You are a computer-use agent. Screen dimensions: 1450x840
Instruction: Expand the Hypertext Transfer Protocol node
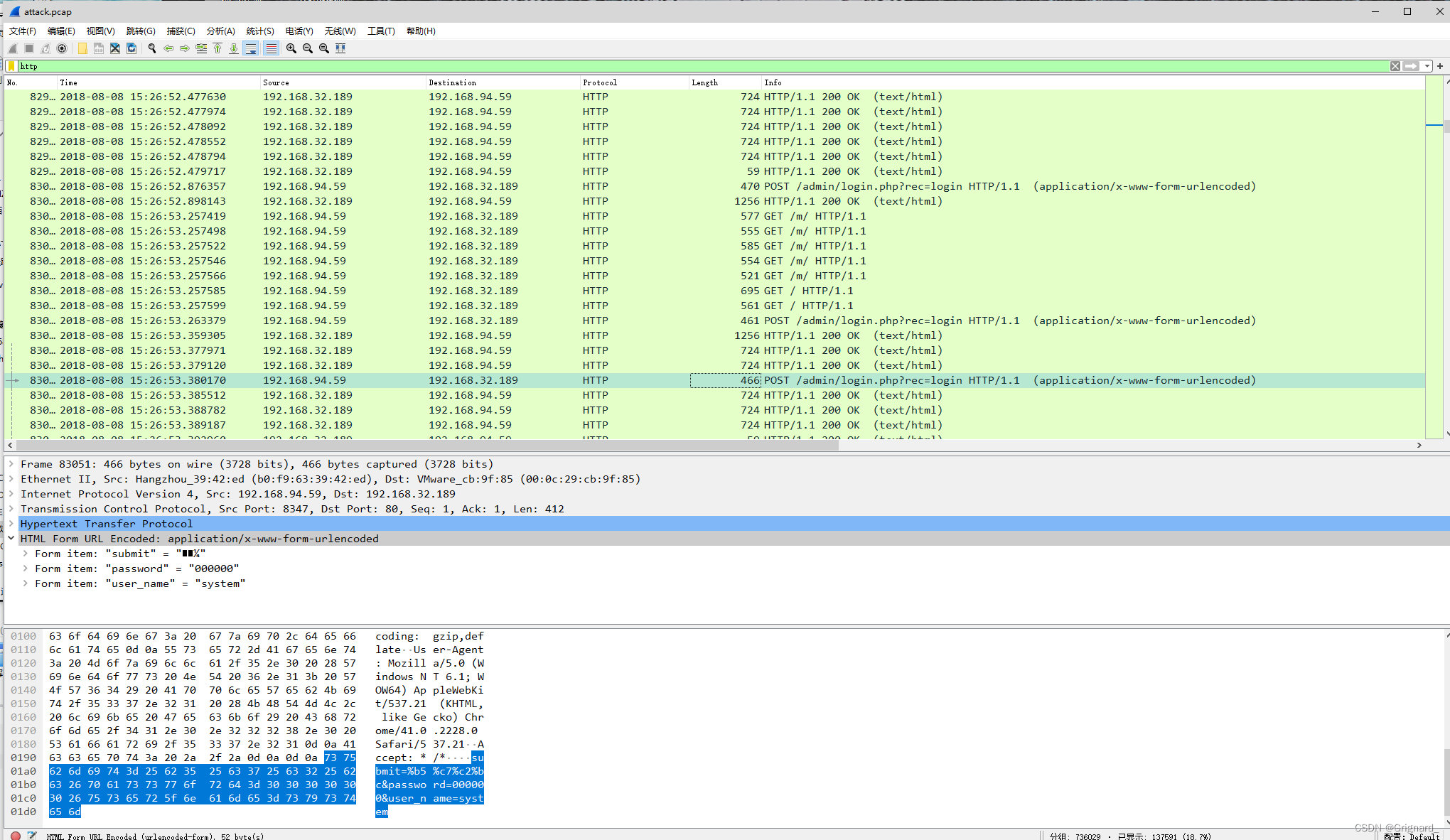tap(11, 524)
